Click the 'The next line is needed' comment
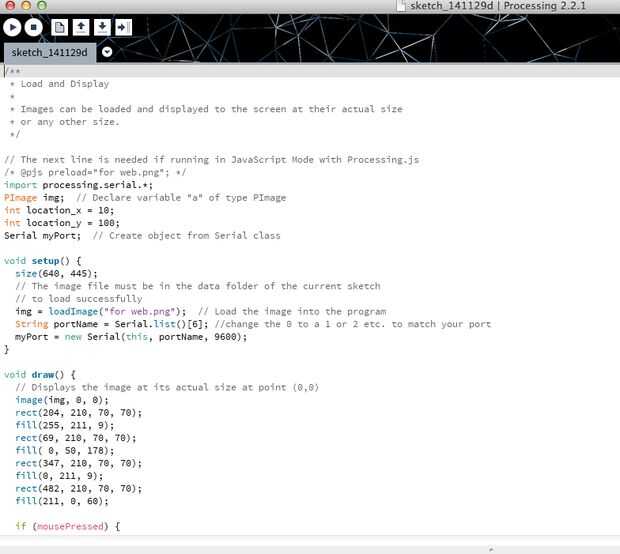The image size is (620, 554). pyautogui.click(x=212, y=160)
